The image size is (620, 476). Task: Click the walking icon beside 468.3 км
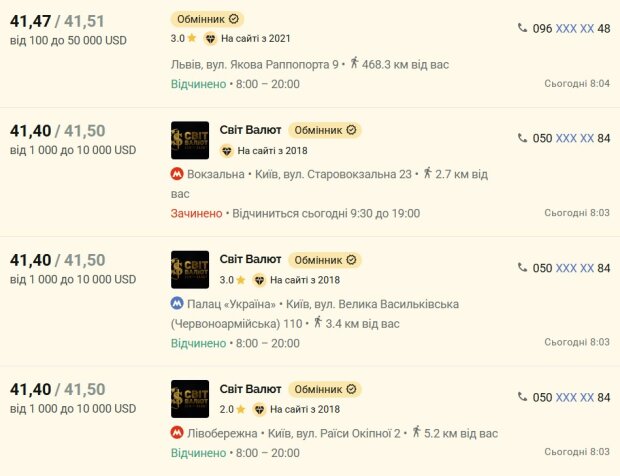(354, 63)
